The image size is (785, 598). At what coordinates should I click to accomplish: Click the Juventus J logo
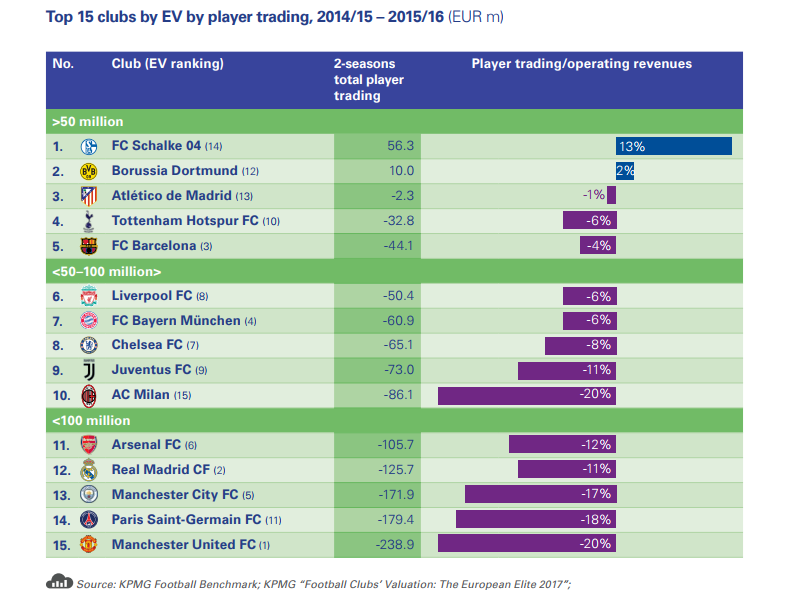[89, 370]
